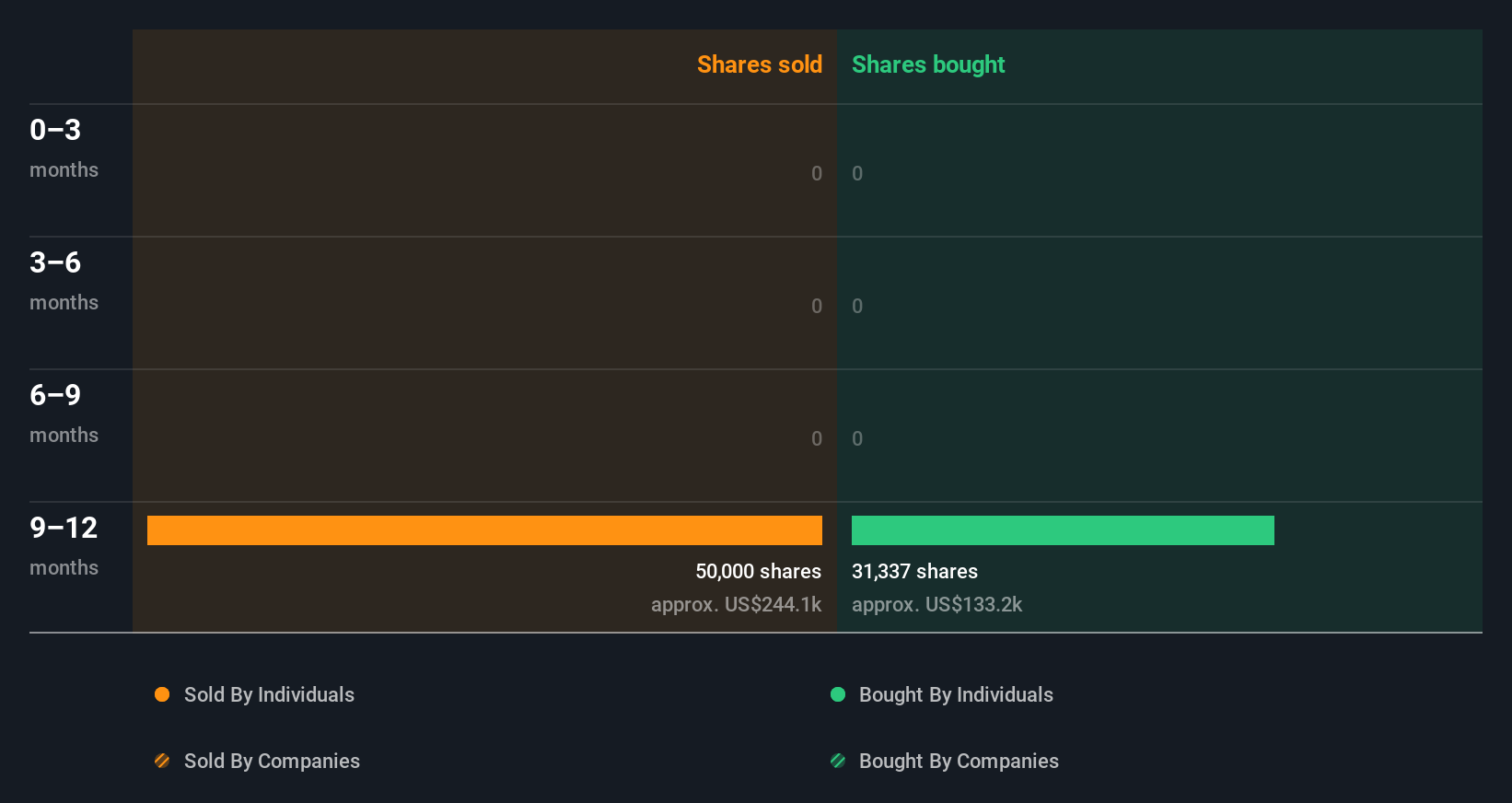
Task: Select the 3–6 months row label
Action: click(x=64, y=281)
